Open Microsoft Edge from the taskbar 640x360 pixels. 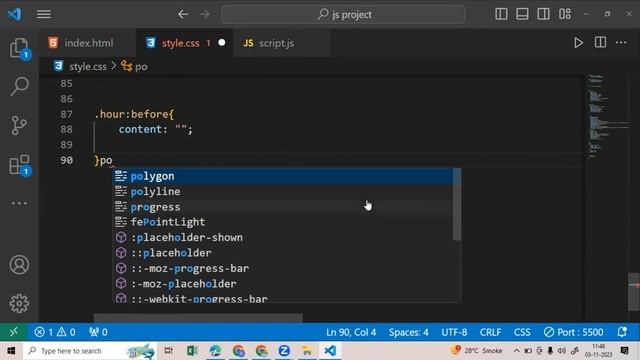pos(215,351)
